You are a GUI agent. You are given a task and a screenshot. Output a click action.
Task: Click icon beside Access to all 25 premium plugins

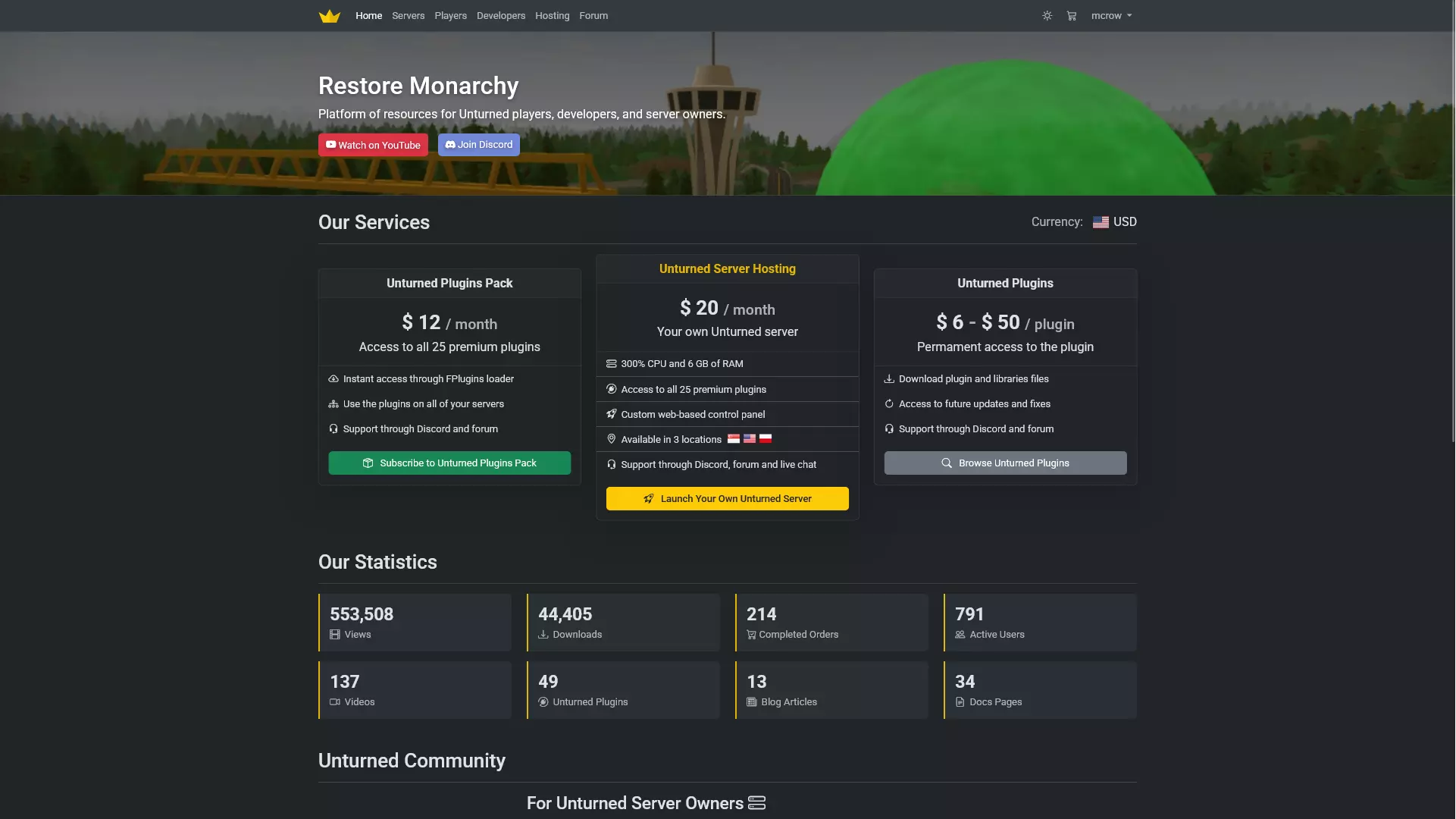pyautogui.click(x=611, y=390)
